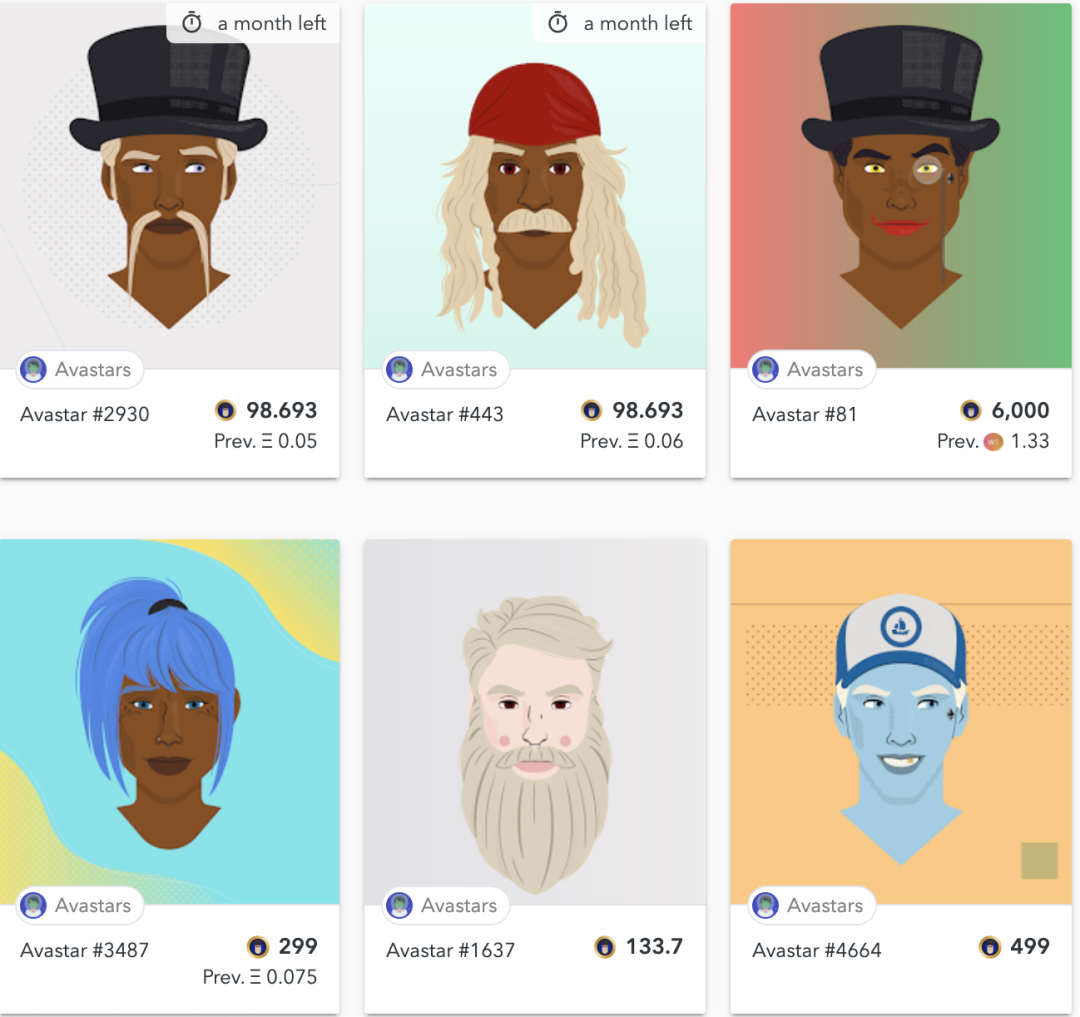The width and height of the screenshot is (1080, 1017).
Task: Open the Avastar #81 monocle portrait
Action: [x=901, y=186]
